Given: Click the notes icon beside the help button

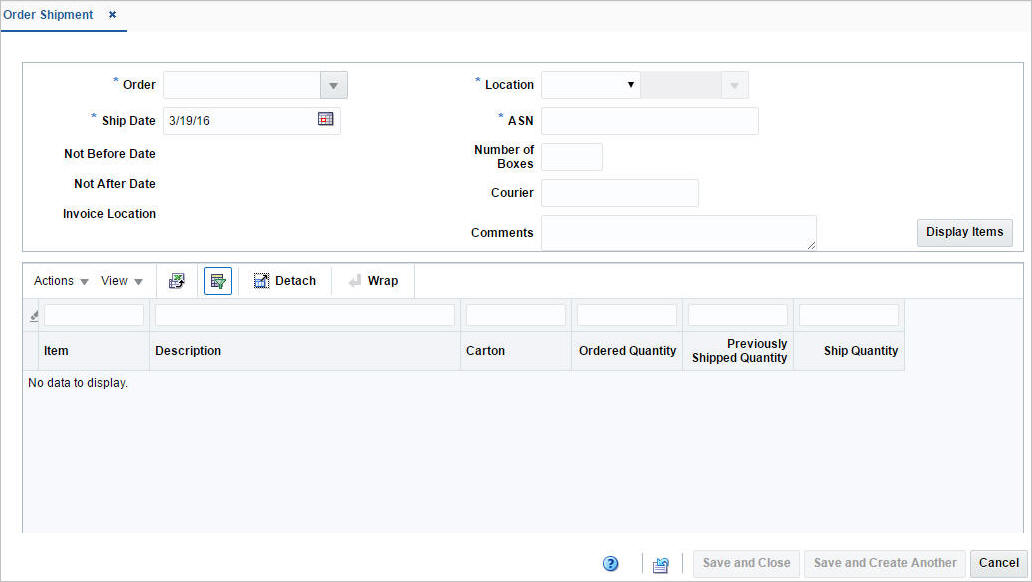Looking at the screenshot, I should click(660, 563).
